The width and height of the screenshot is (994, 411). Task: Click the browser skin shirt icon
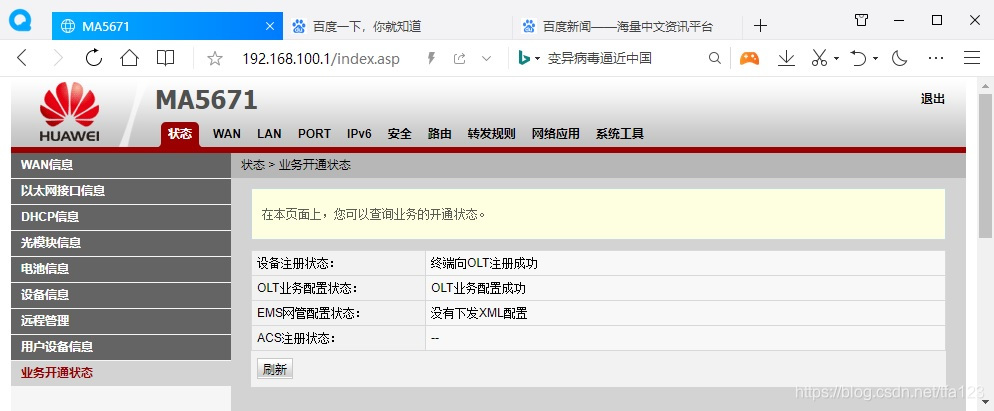(x=862, y=20)
